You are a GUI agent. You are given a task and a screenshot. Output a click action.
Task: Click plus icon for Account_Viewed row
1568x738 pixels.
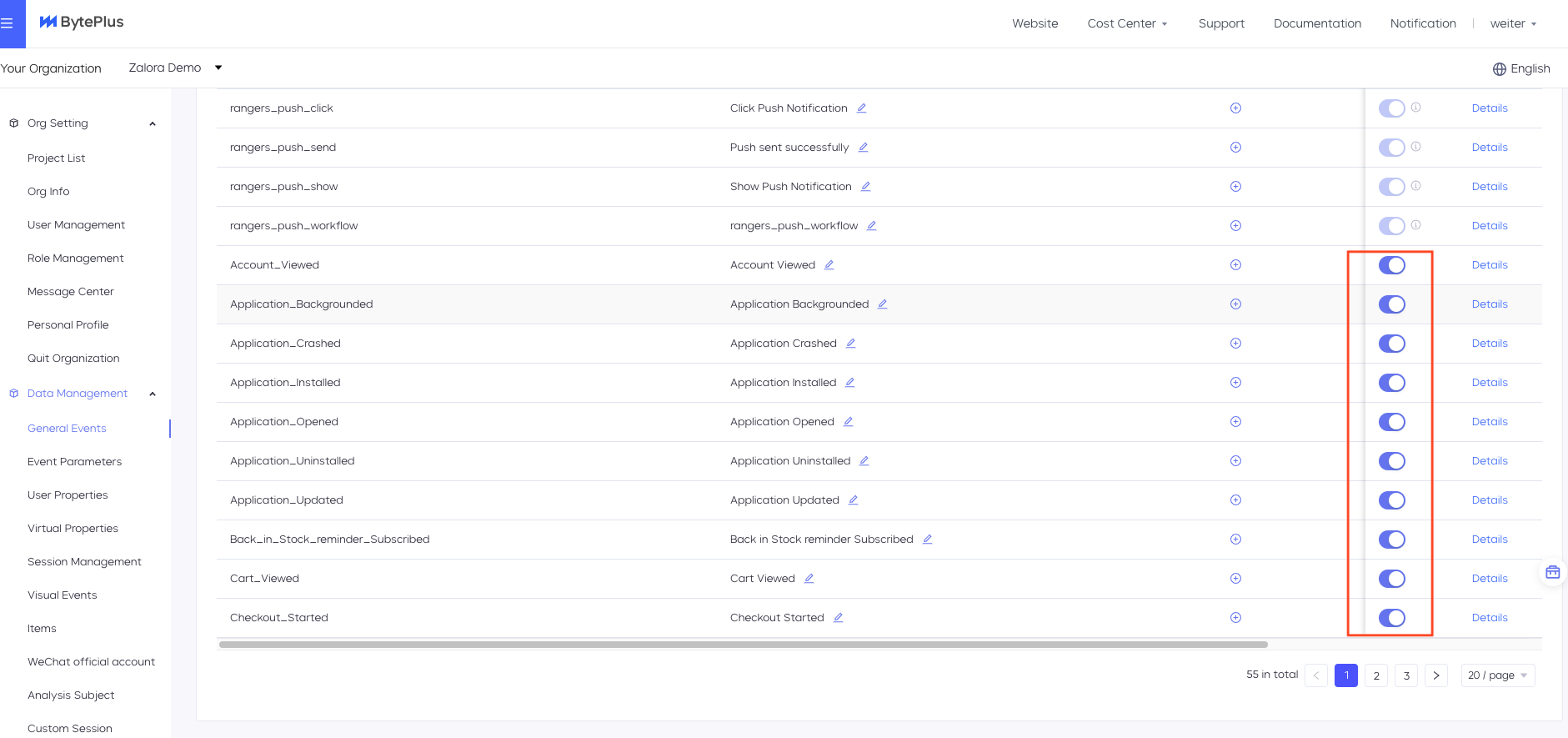tap(1236, 265)
